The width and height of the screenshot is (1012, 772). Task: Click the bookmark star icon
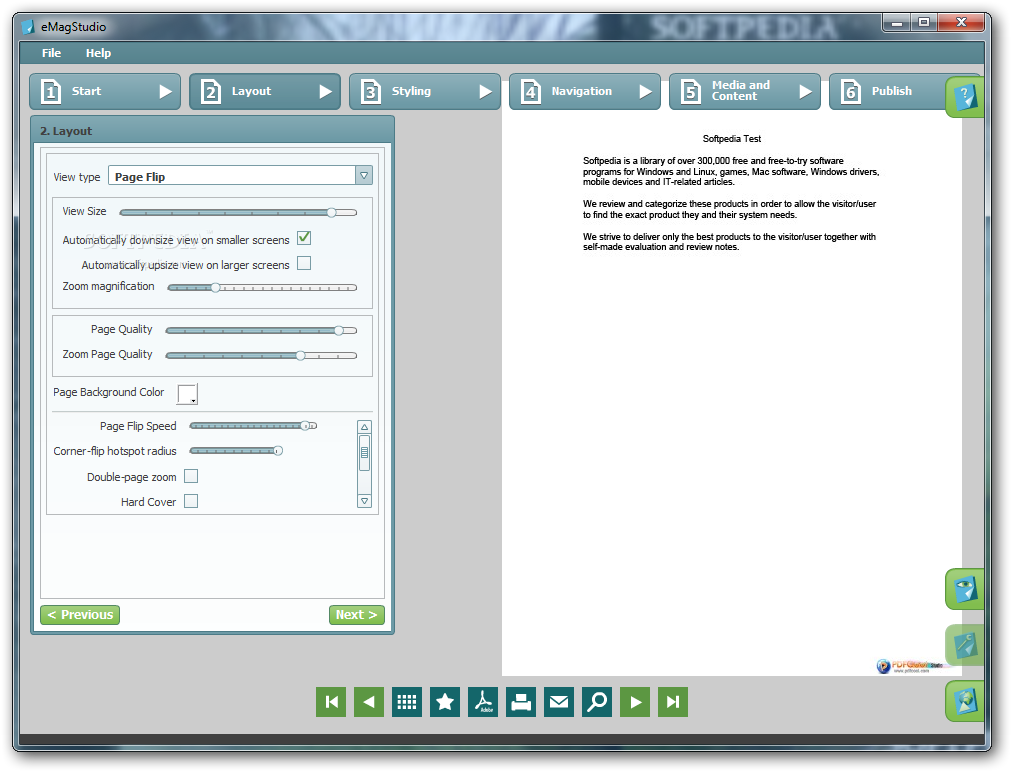coord(445,702)
